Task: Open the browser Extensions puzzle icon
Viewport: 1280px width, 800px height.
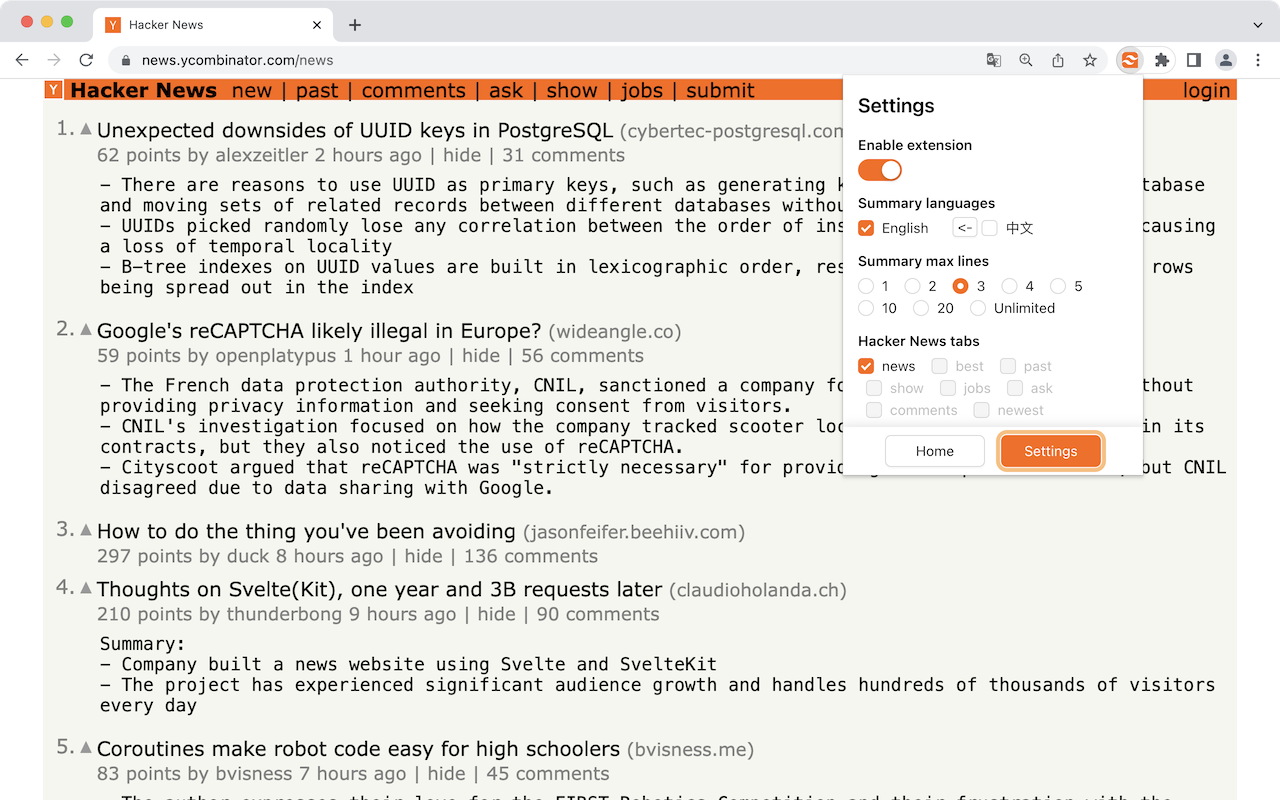Action: (1161, 60)
